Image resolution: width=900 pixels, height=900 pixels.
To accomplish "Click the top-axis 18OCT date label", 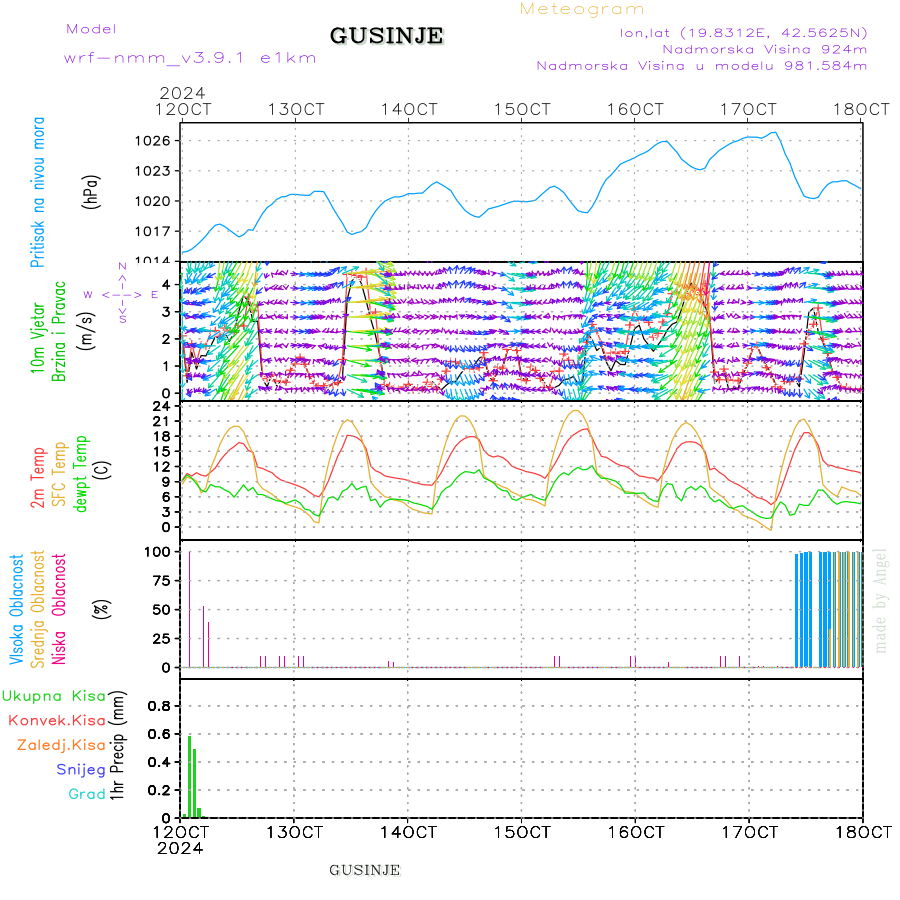I will (x=861, y=110).
